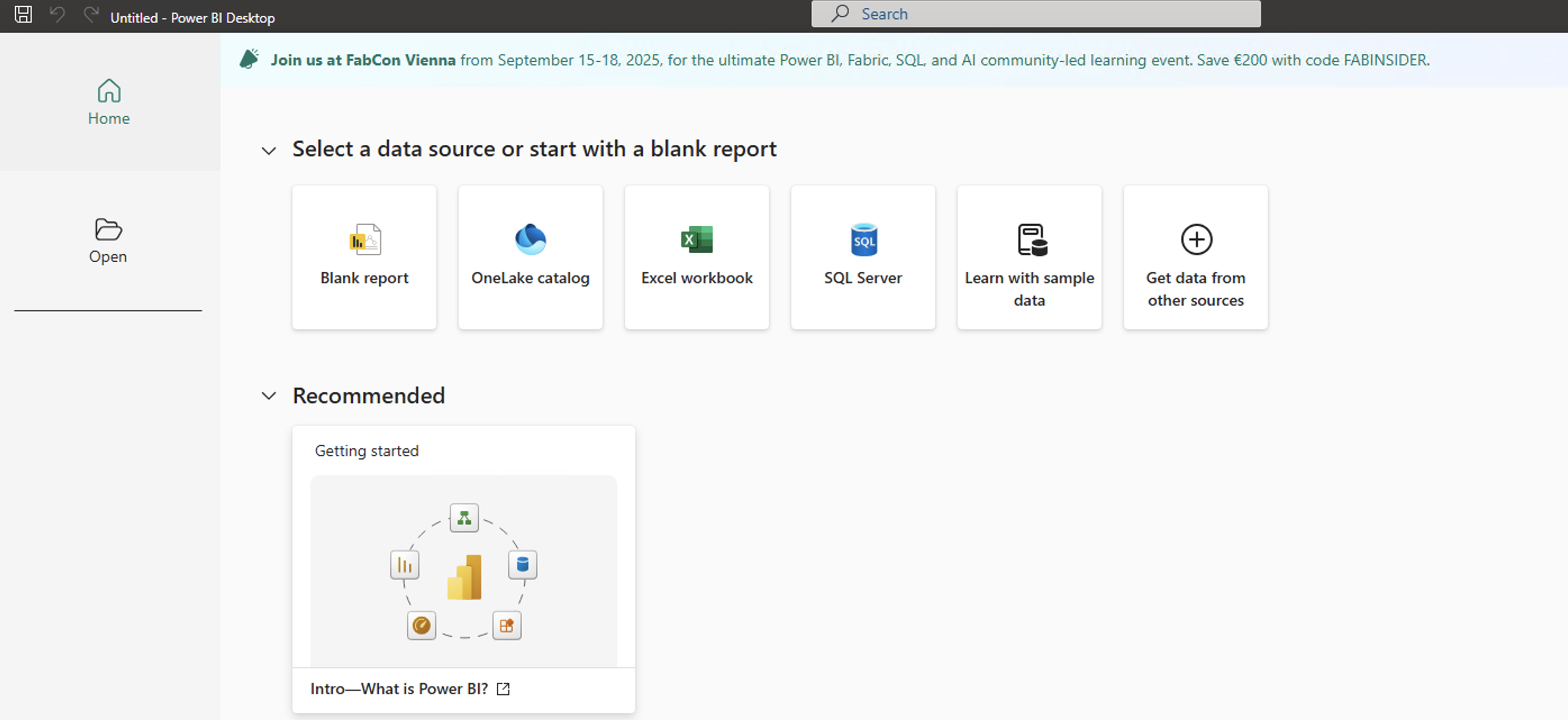
Task: Open Intro—What is Power BI? link
Action: tap(398, 689)
